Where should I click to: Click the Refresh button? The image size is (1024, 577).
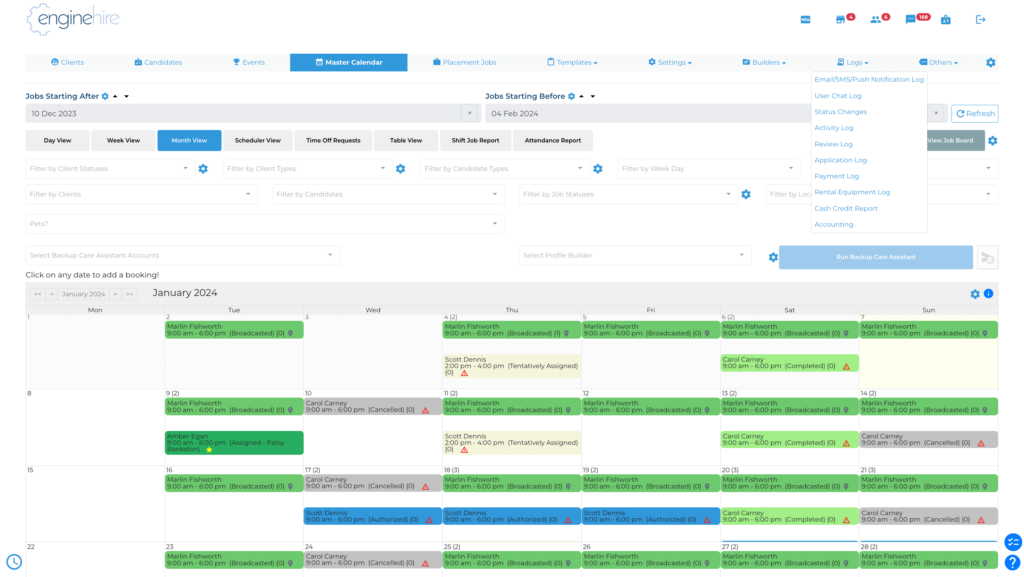tap(974, 113)
